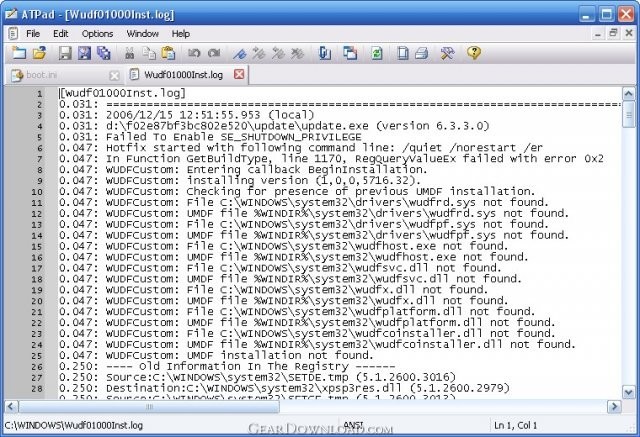The height and width of the screenshot is (437, 640).
Task: Click the line Failed To Enable SE_SHUTDOWN_PRIVILEGE
Action: pos(210,137)
